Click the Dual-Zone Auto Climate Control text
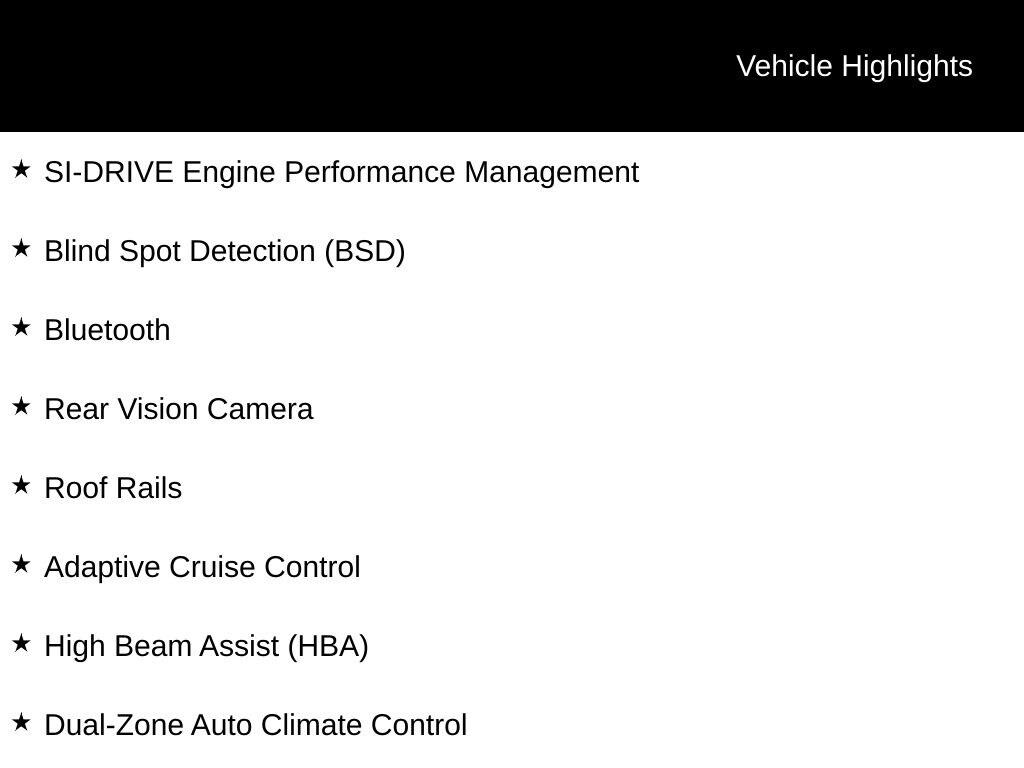 click(255, 725)
